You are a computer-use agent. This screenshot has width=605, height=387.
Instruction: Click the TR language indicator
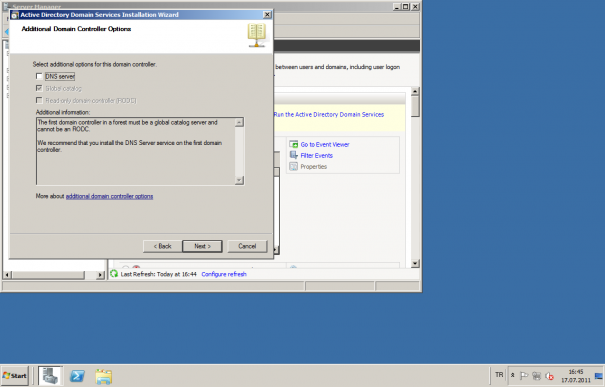(499, 375)
